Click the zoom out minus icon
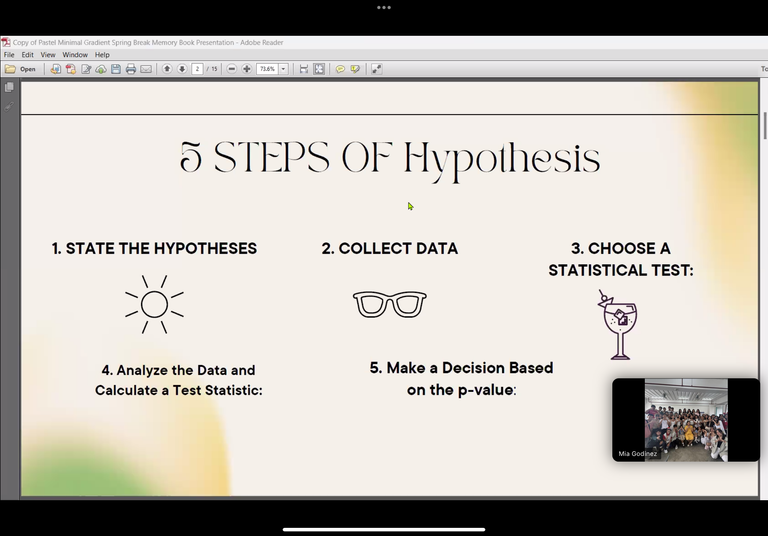The image size is (768, 536). click(x=232, y=69)
